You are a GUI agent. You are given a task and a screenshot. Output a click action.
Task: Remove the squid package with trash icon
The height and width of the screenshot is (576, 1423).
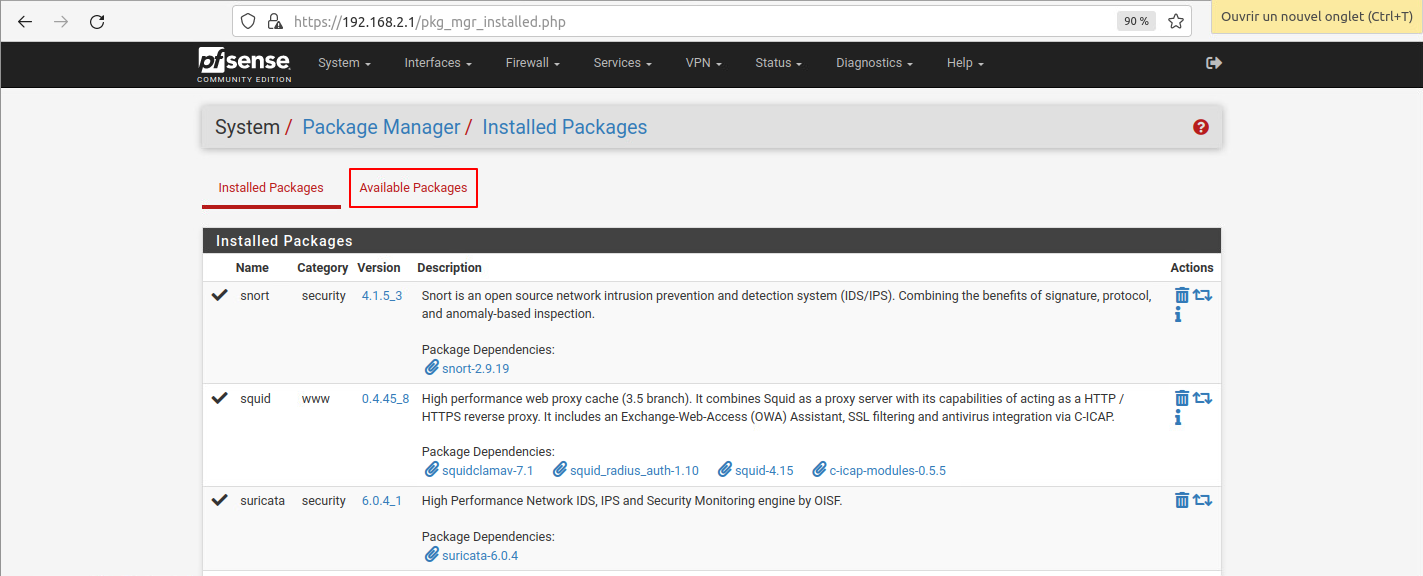click(1182, 398)
